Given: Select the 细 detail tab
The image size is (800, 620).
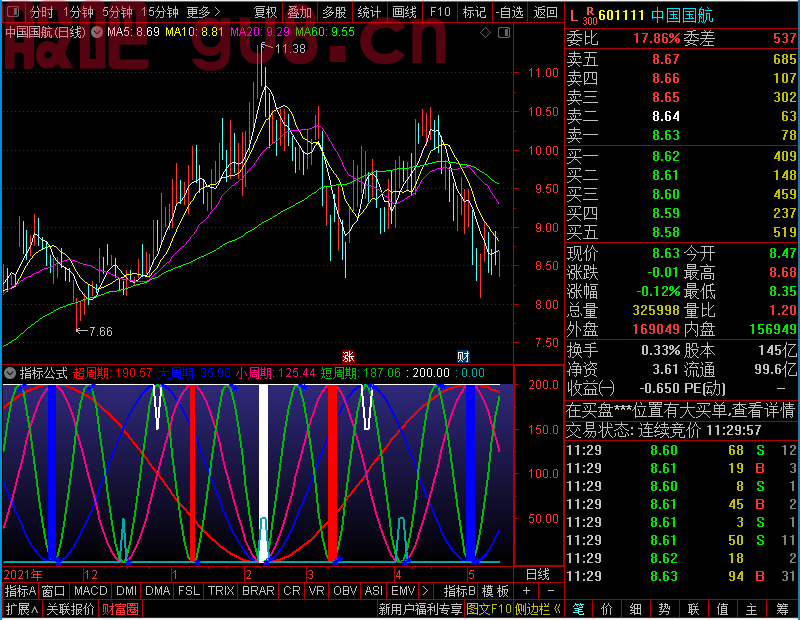Looking at the screenshot, I should (x=635, y=609).
